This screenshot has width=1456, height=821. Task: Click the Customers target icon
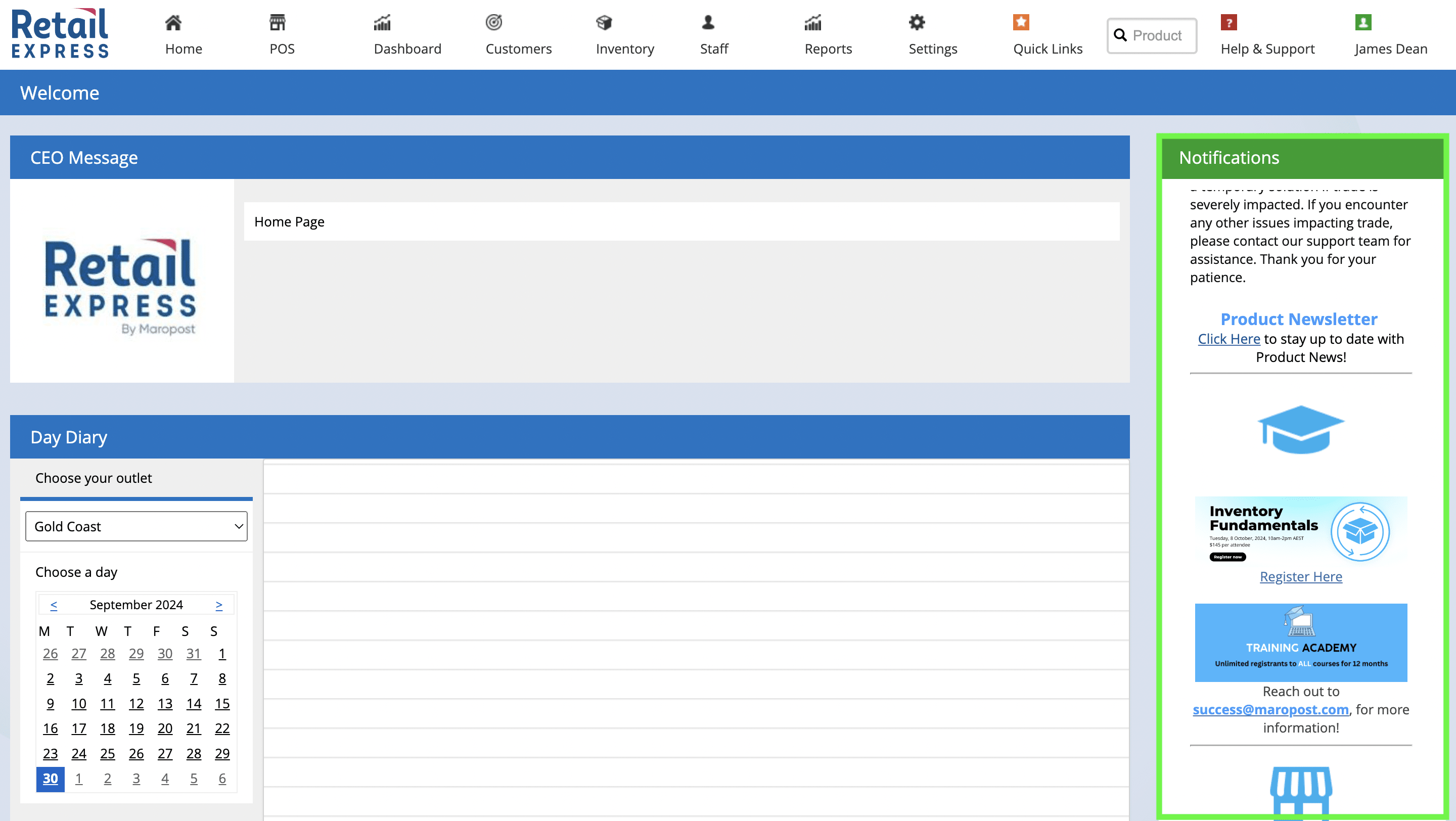pos(493,23)
